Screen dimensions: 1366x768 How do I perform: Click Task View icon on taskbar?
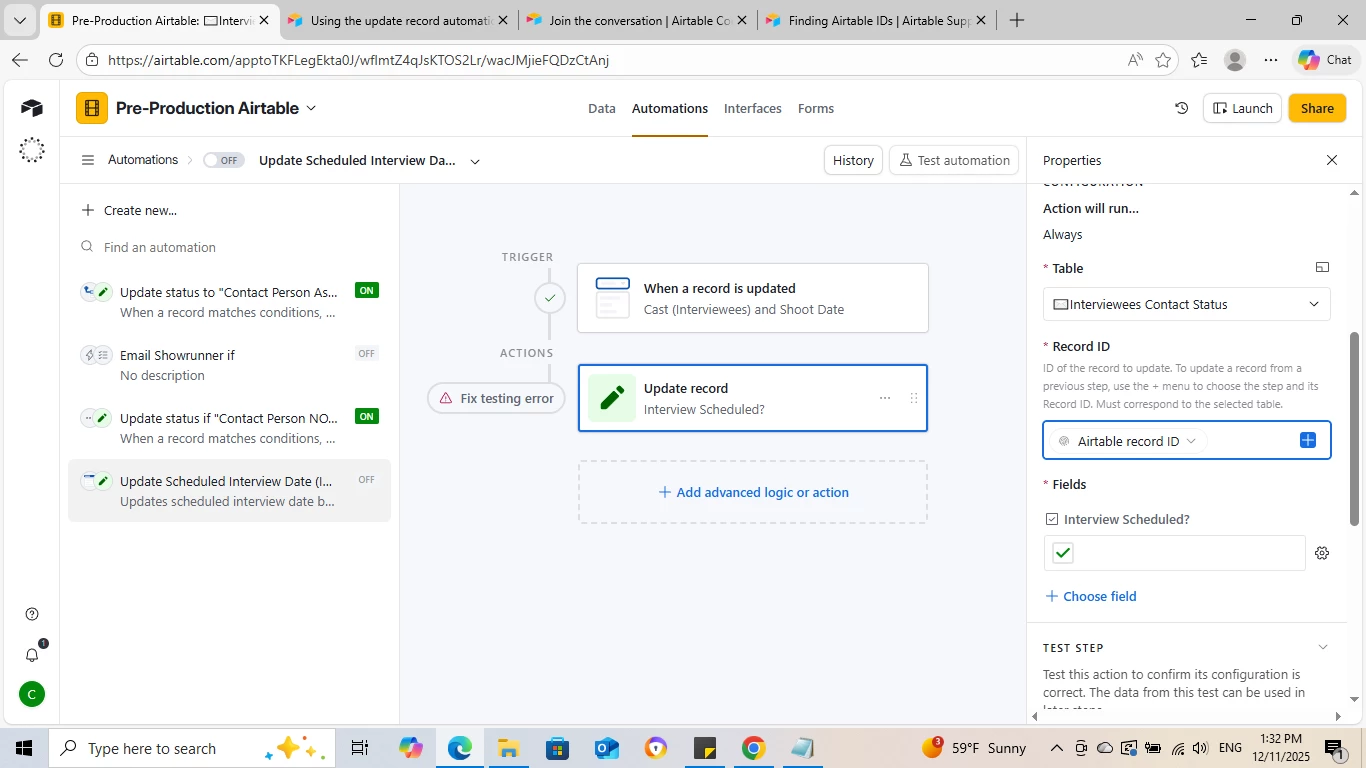[360, 748]
